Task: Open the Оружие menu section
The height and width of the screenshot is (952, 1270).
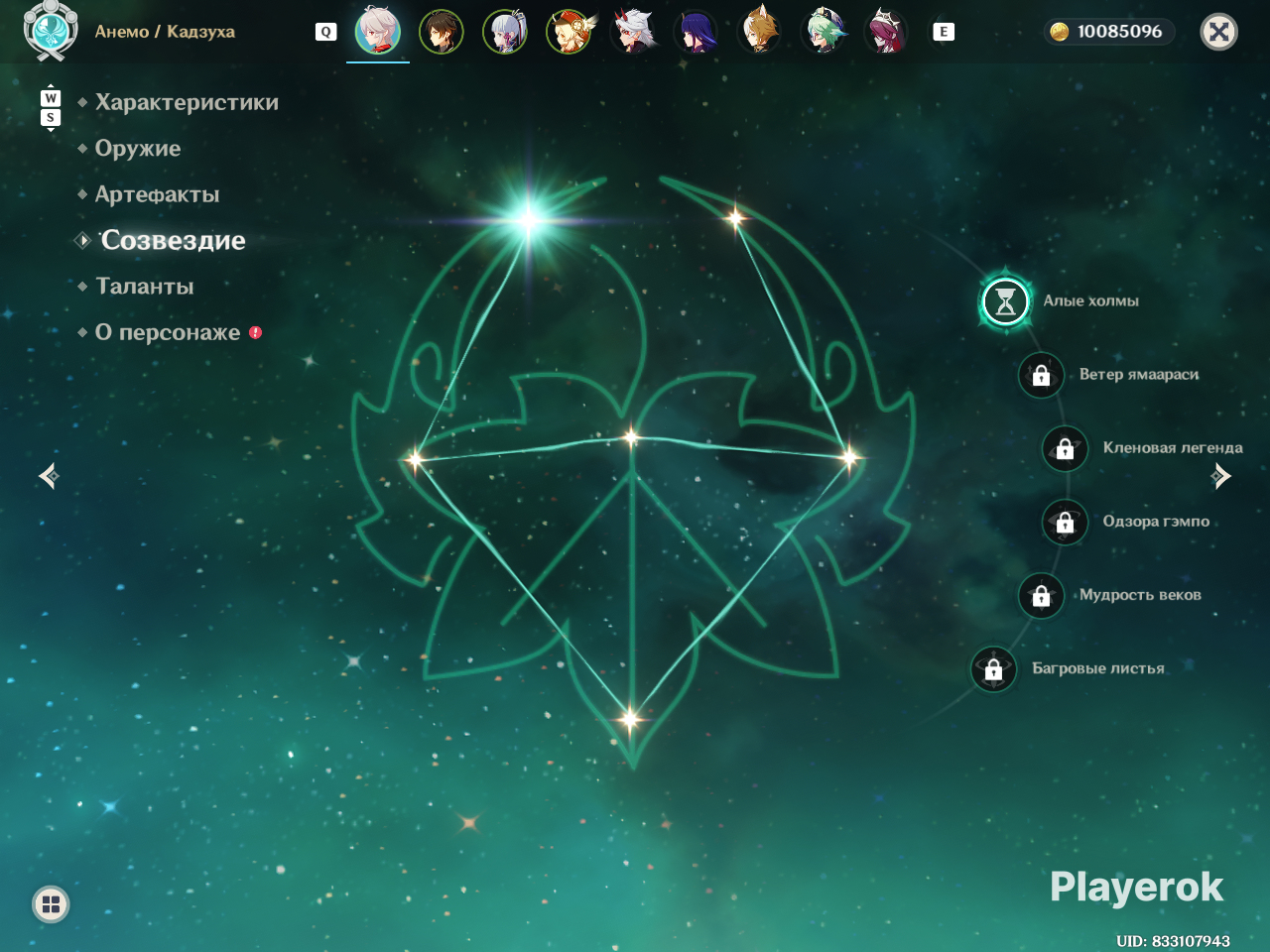Action: [138, 148]
